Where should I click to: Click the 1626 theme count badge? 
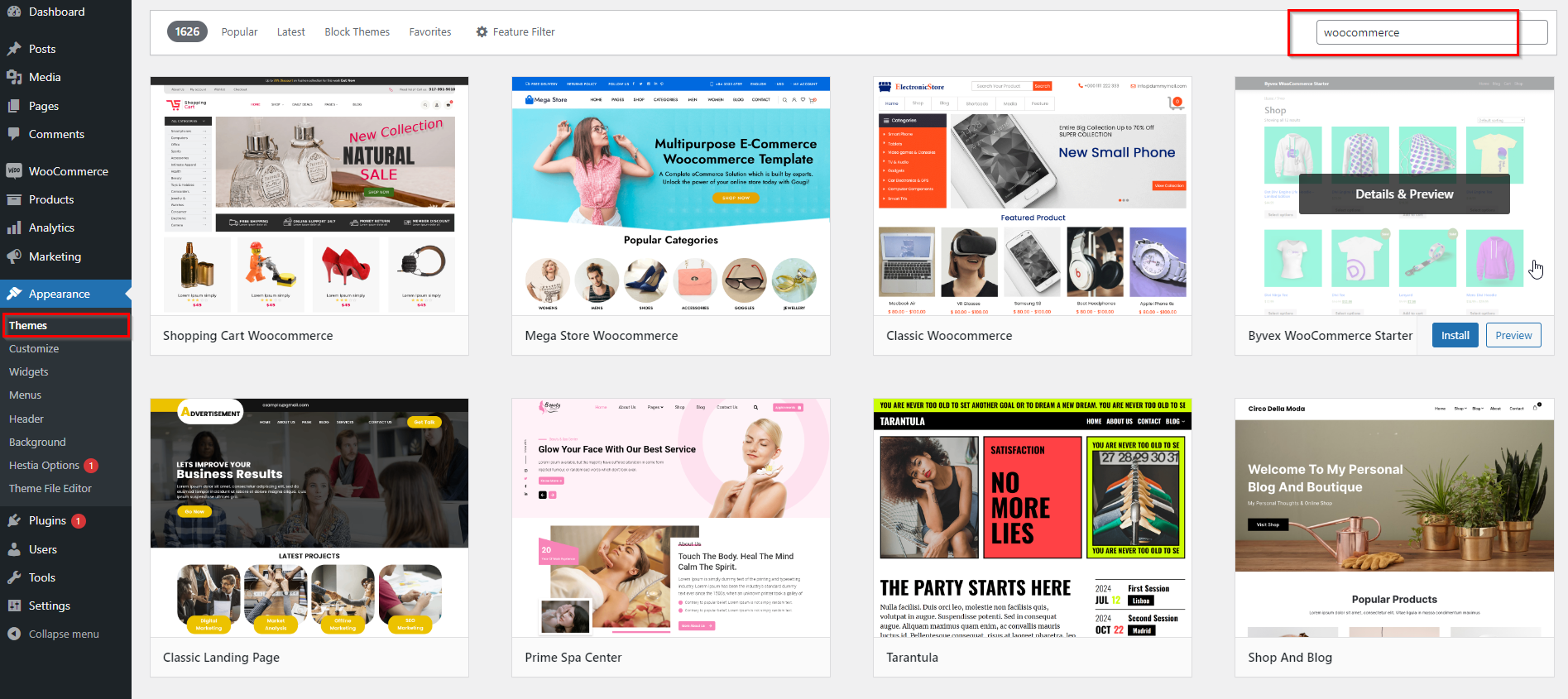(x=187, y=31)
